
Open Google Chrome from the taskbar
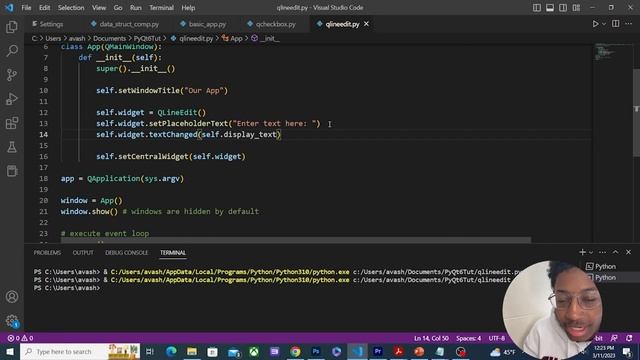click(x=295, y=351)
